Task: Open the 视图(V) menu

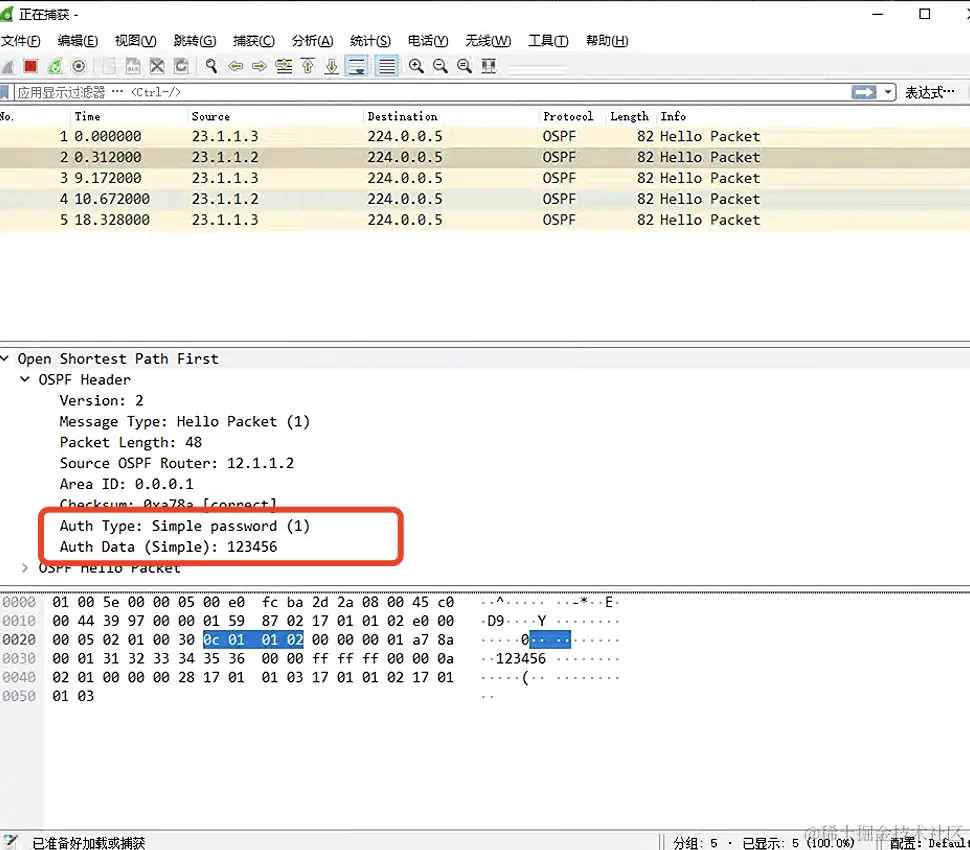Action: coord(135,41)
